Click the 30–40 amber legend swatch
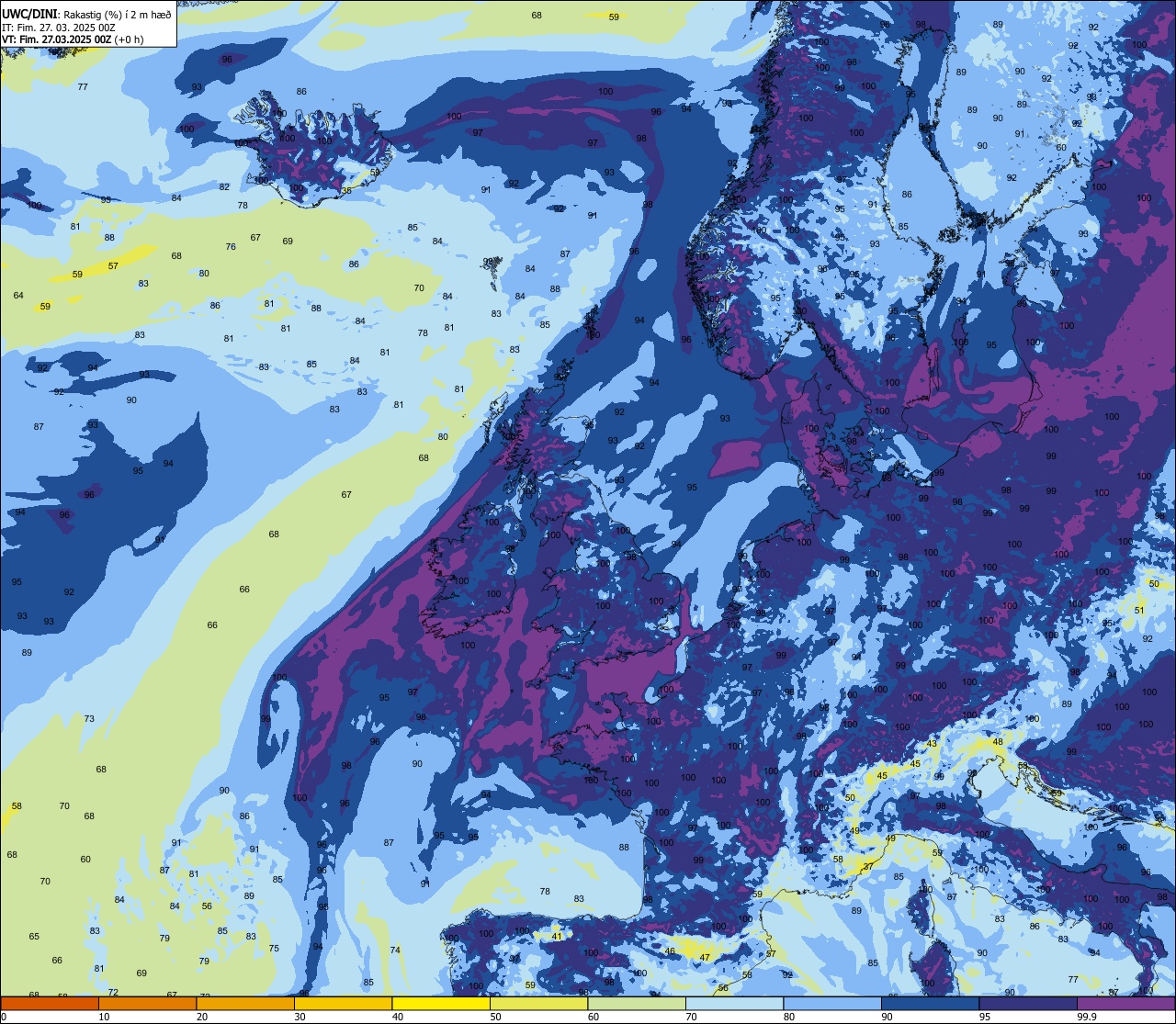The height and width of the screenshot is (1024, 1176). (x=343, y=1003)
